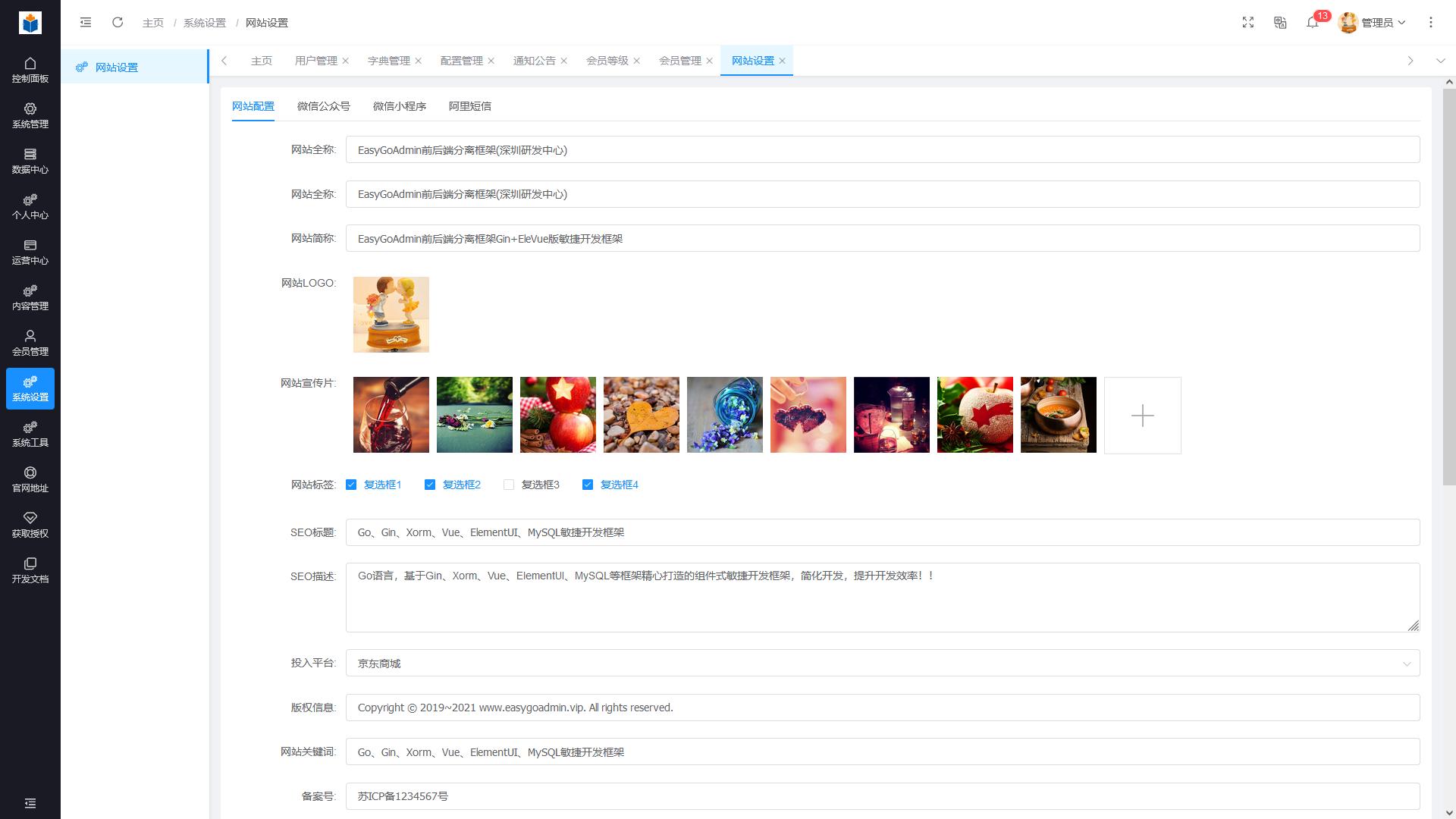The image size is (1456, 819).
Task: Open the 系统设置 breadcrumb link
Action: [202, 23]
